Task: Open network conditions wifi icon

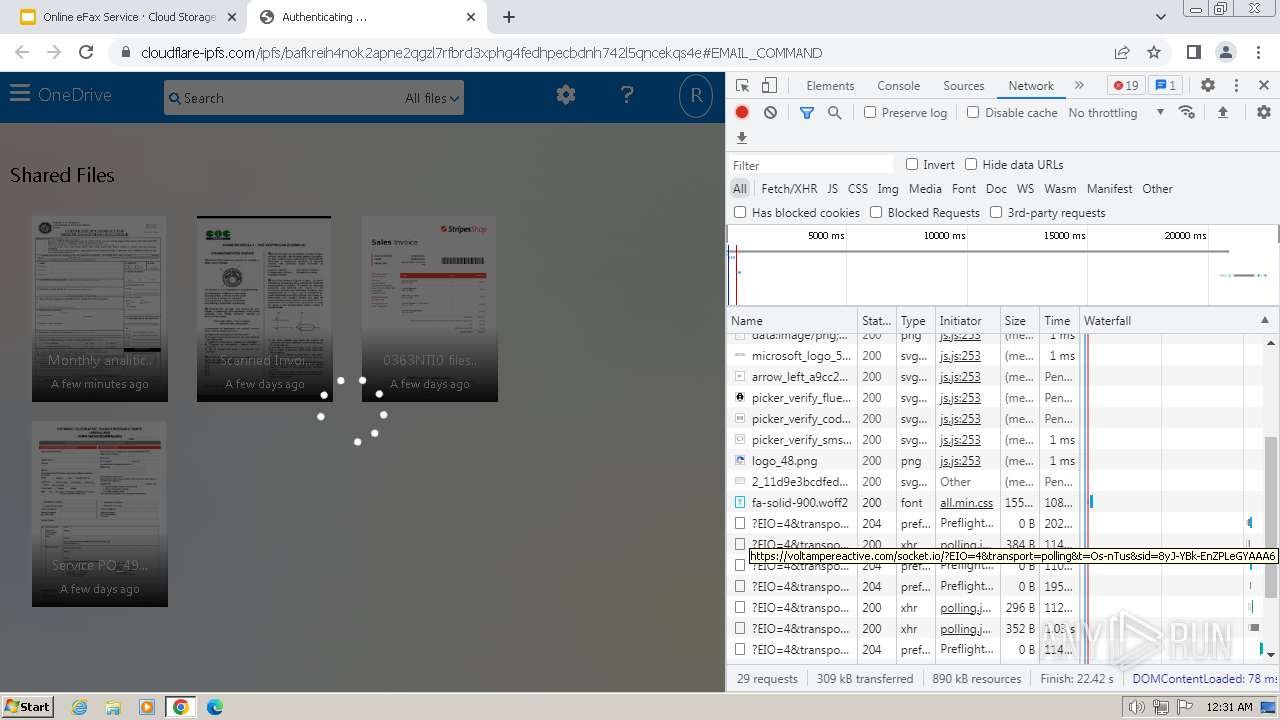Action: (x=1187, y=112)
